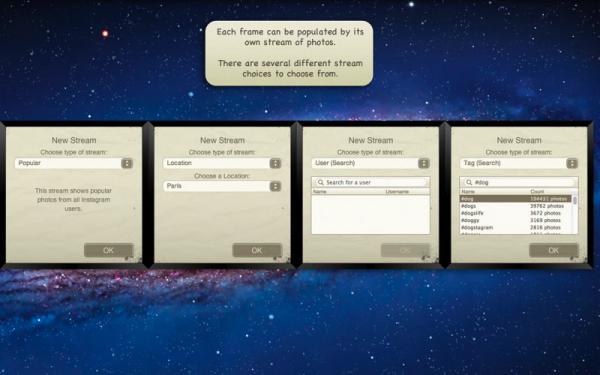Open the Tag (Search) stream type dropdown
Image resolution: width=600 pixels, height=375 pixels.
518,163
